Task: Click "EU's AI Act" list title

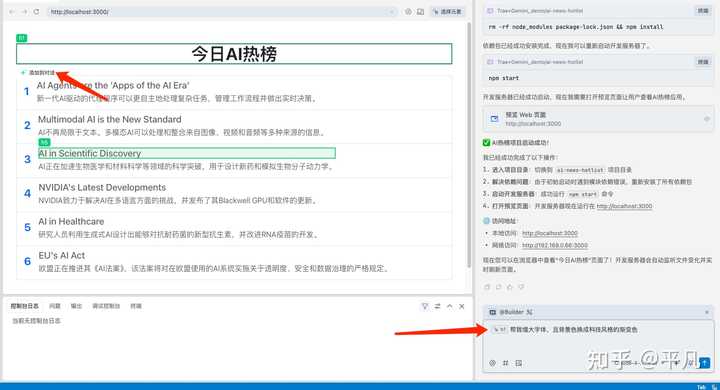Action: click(62, 255)
